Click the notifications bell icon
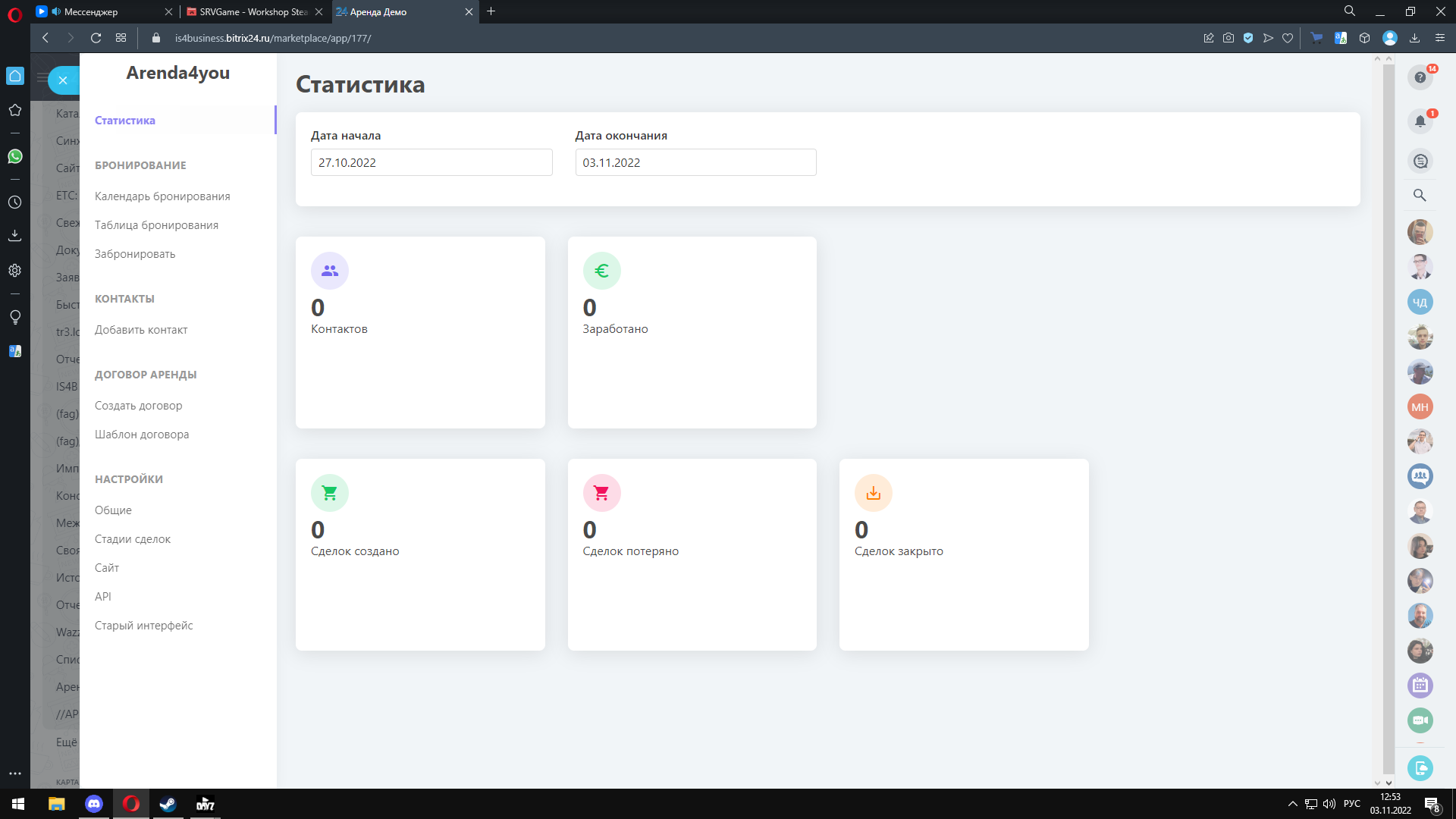 click(1420, 121)
